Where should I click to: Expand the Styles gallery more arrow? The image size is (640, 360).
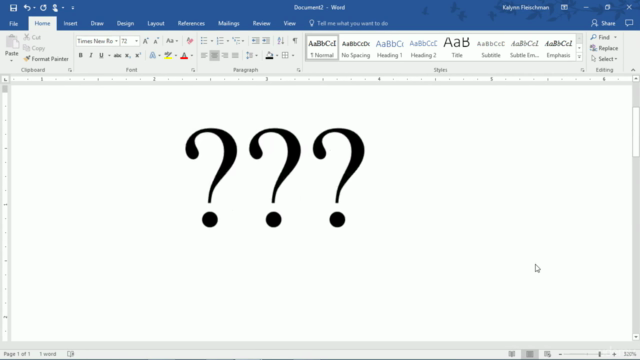pos(579,57)
